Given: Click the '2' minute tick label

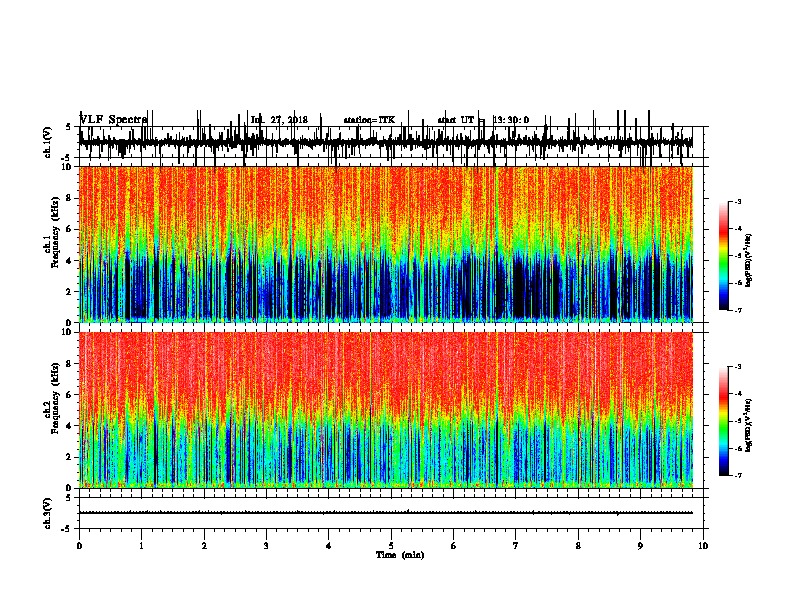Looking at the screenshot, I should (x=204, y=546).
